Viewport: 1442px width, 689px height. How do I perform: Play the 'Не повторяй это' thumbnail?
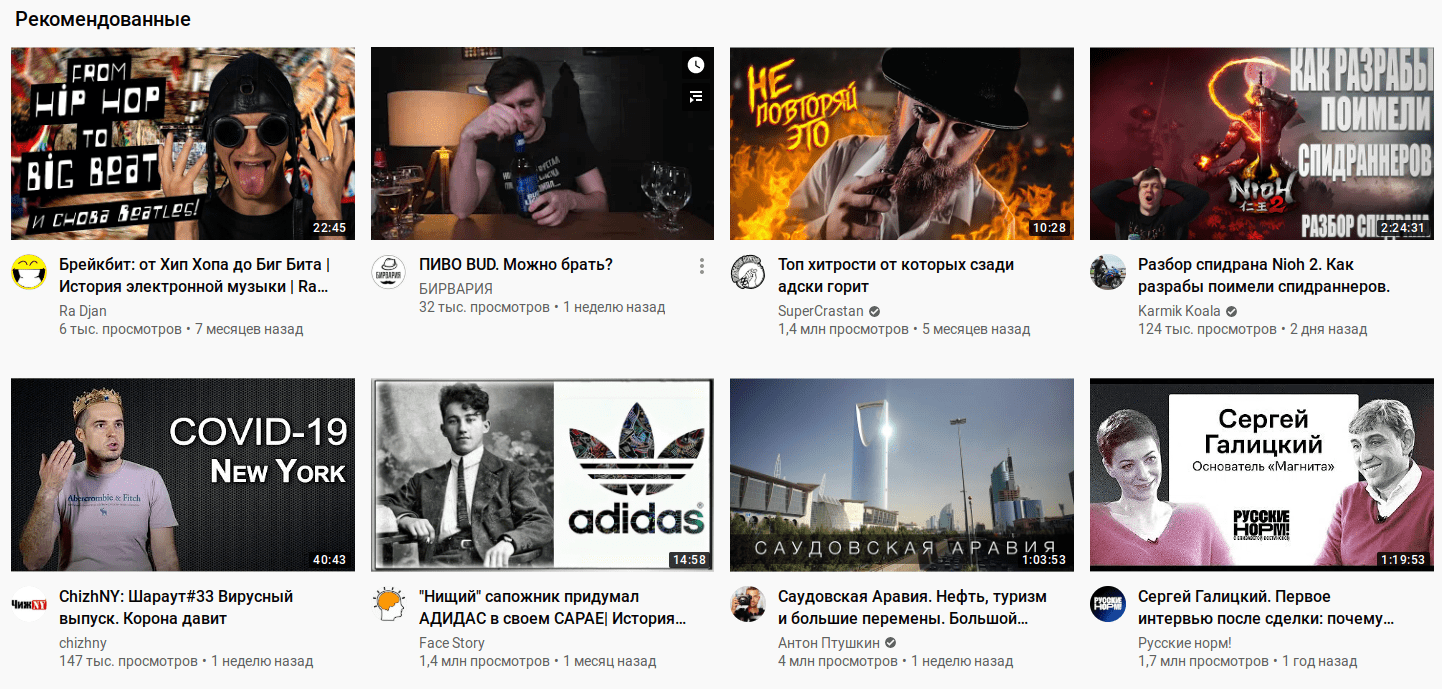902,143
